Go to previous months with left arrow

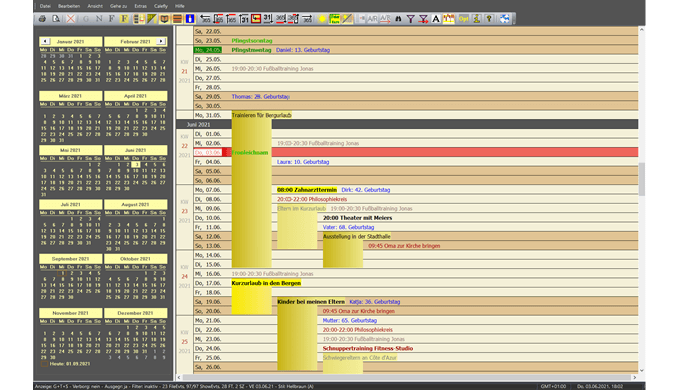tap(45, 42)
